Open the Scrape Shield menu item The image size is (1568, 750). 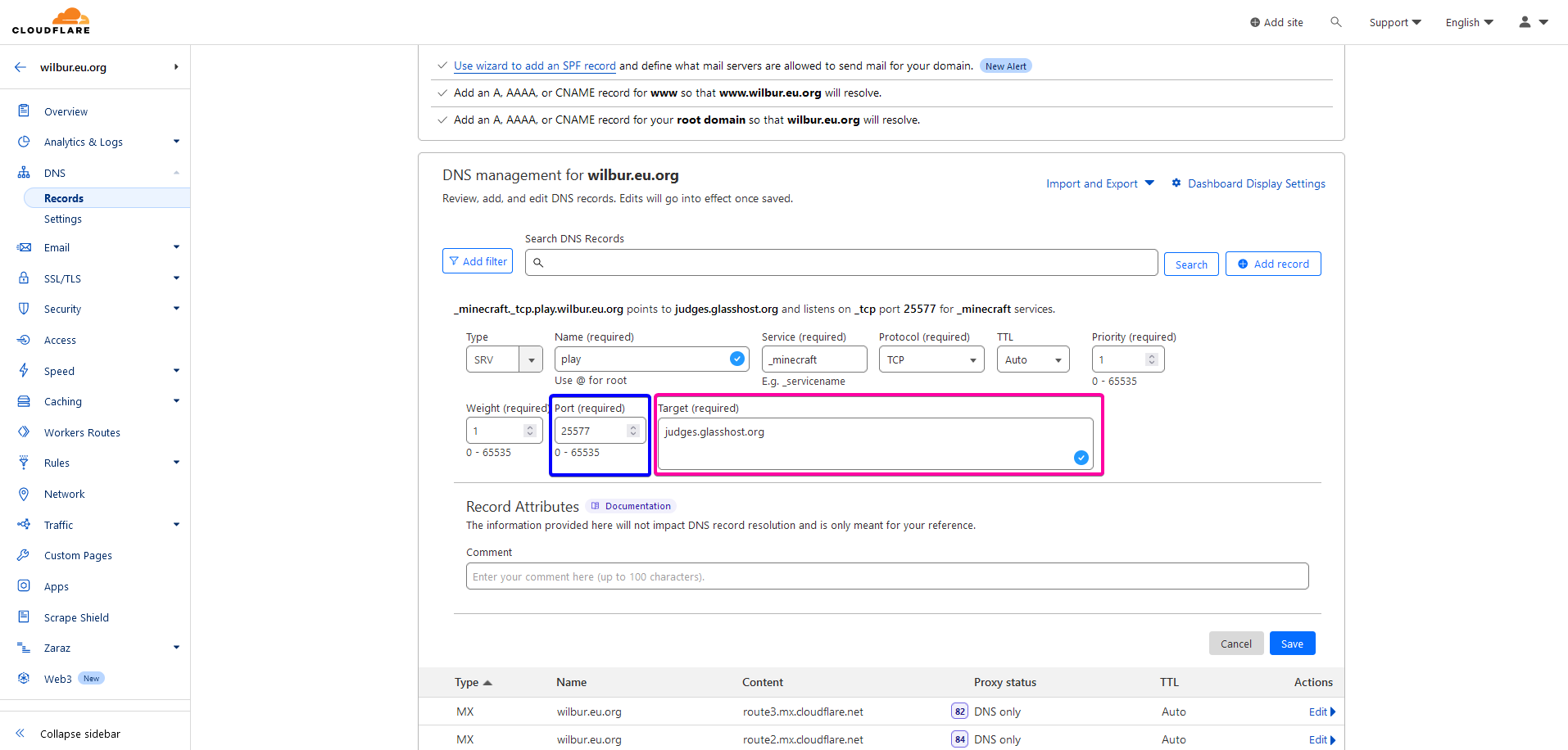76,617
